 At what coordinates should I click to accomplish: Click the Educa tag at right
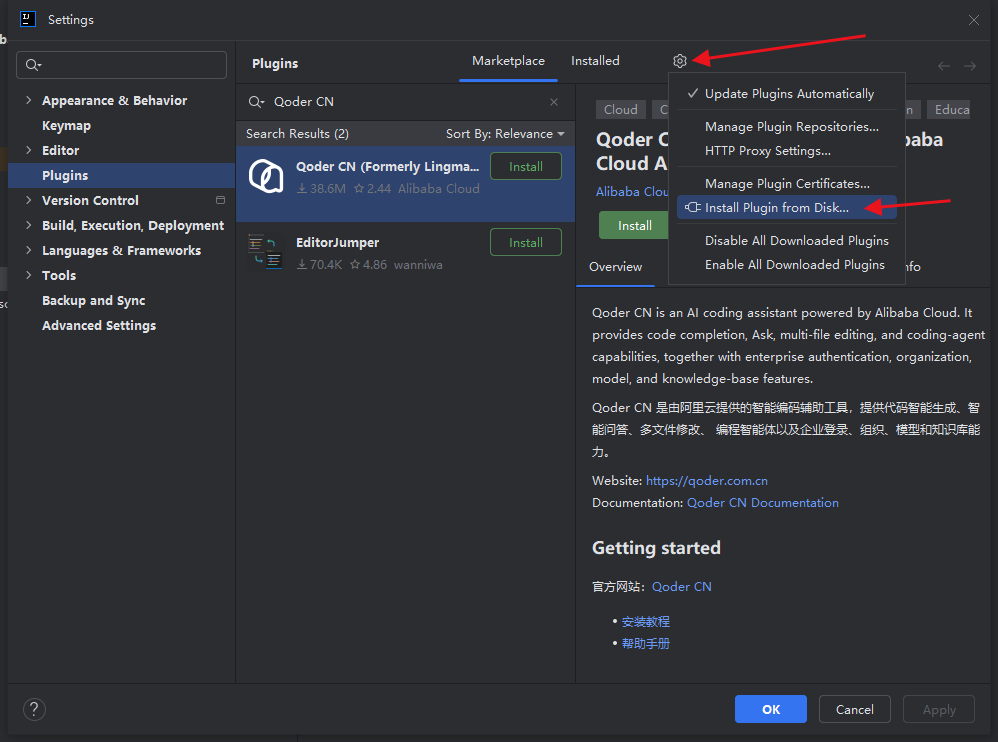tap(949, 109)
